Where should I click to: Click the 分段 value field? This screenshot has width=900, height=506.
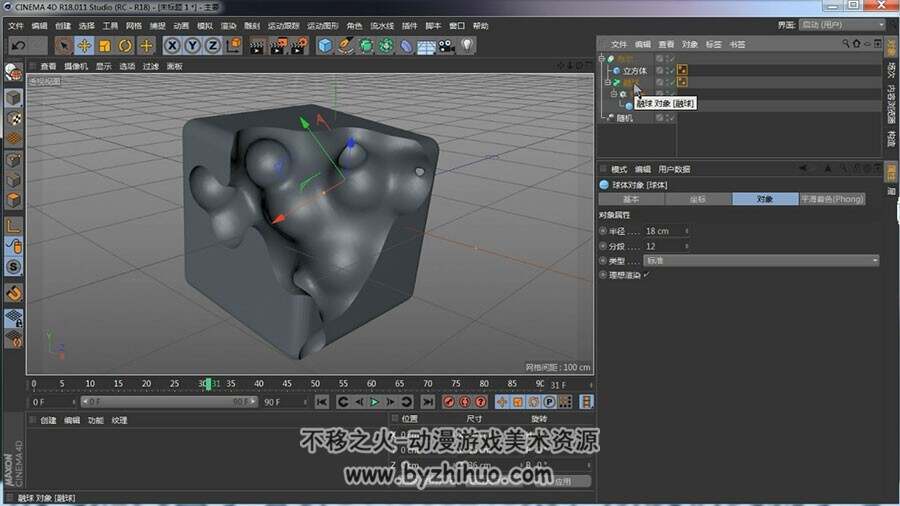pos(664,246)
